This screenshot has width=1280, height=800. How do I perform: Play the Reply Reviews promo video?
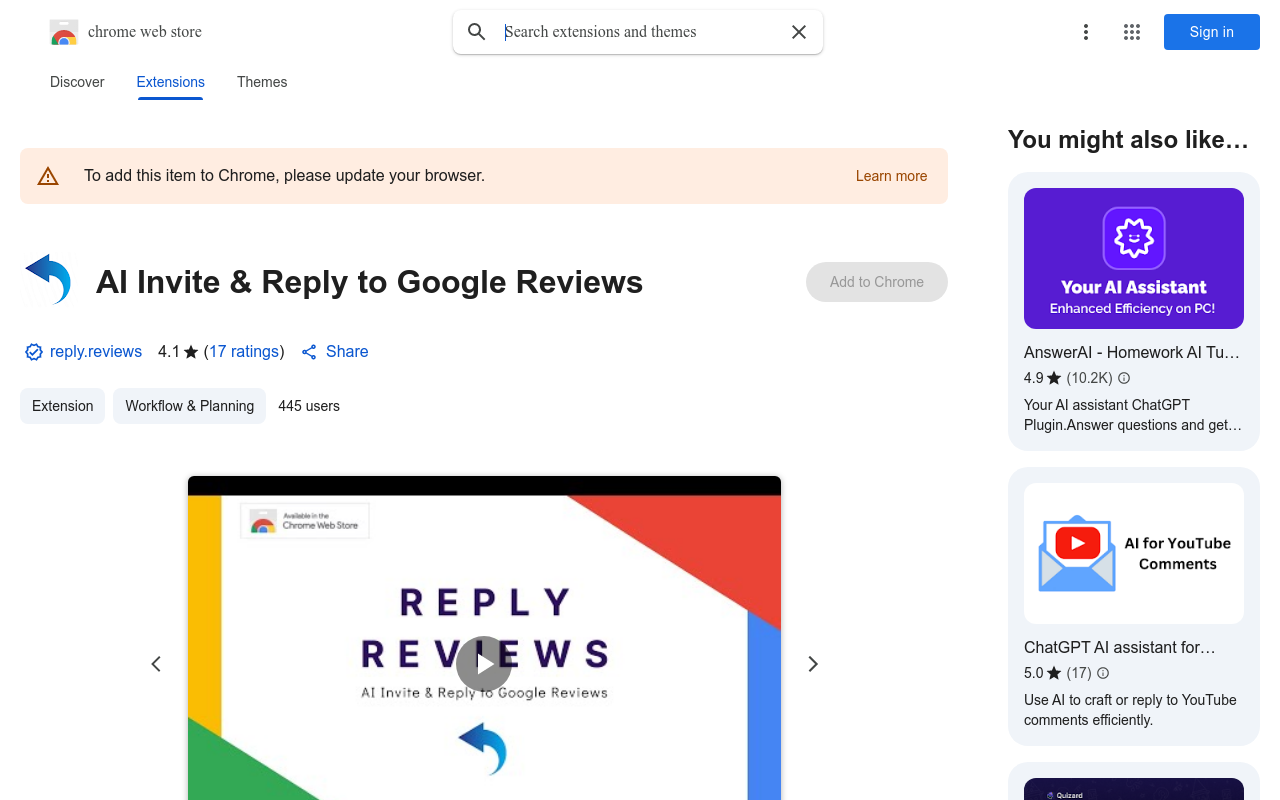pyautogui.click(x=484, y=664)
